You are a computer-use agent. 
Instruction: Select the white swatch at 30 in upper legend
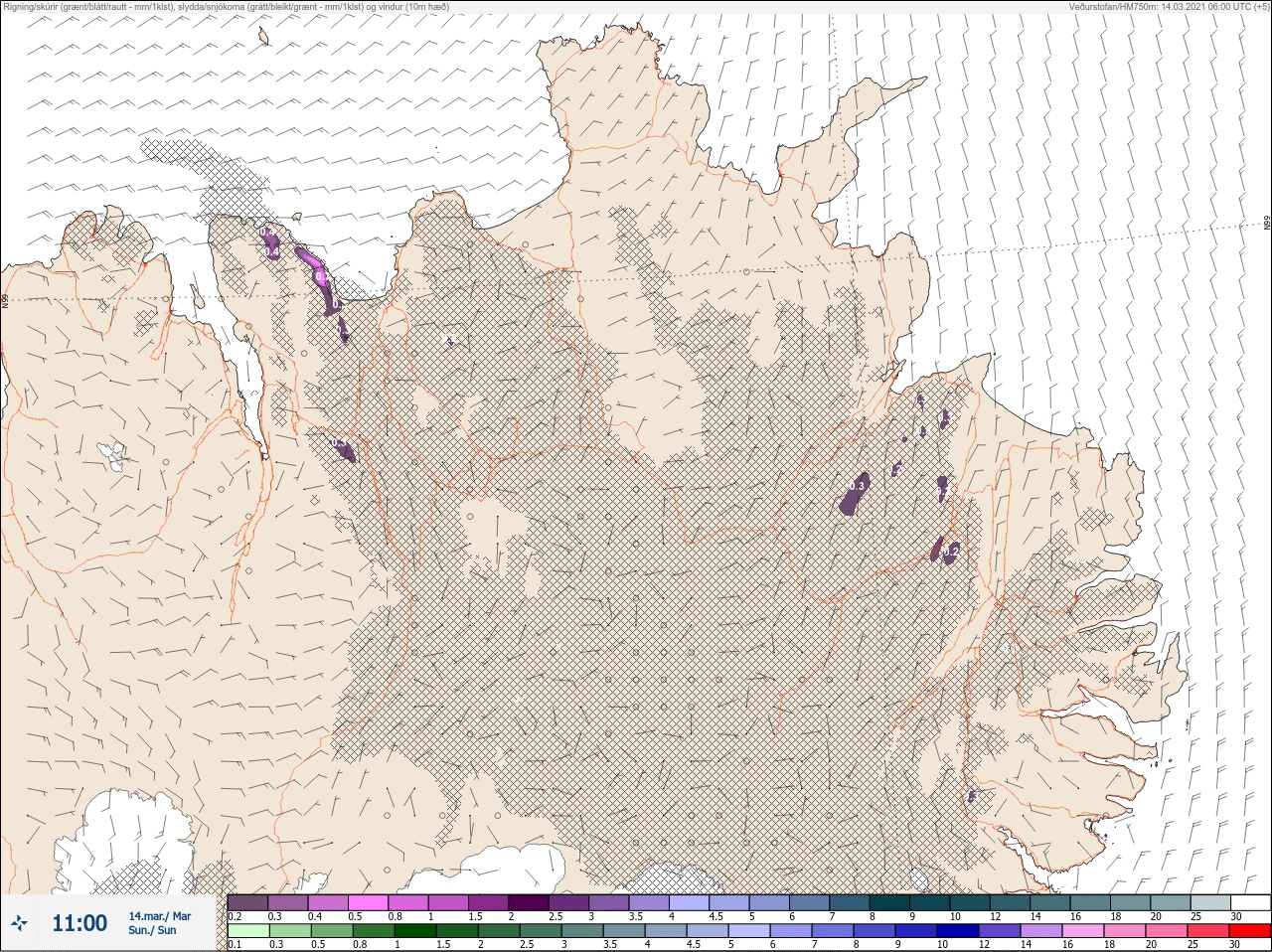(x=1250, y=902)
